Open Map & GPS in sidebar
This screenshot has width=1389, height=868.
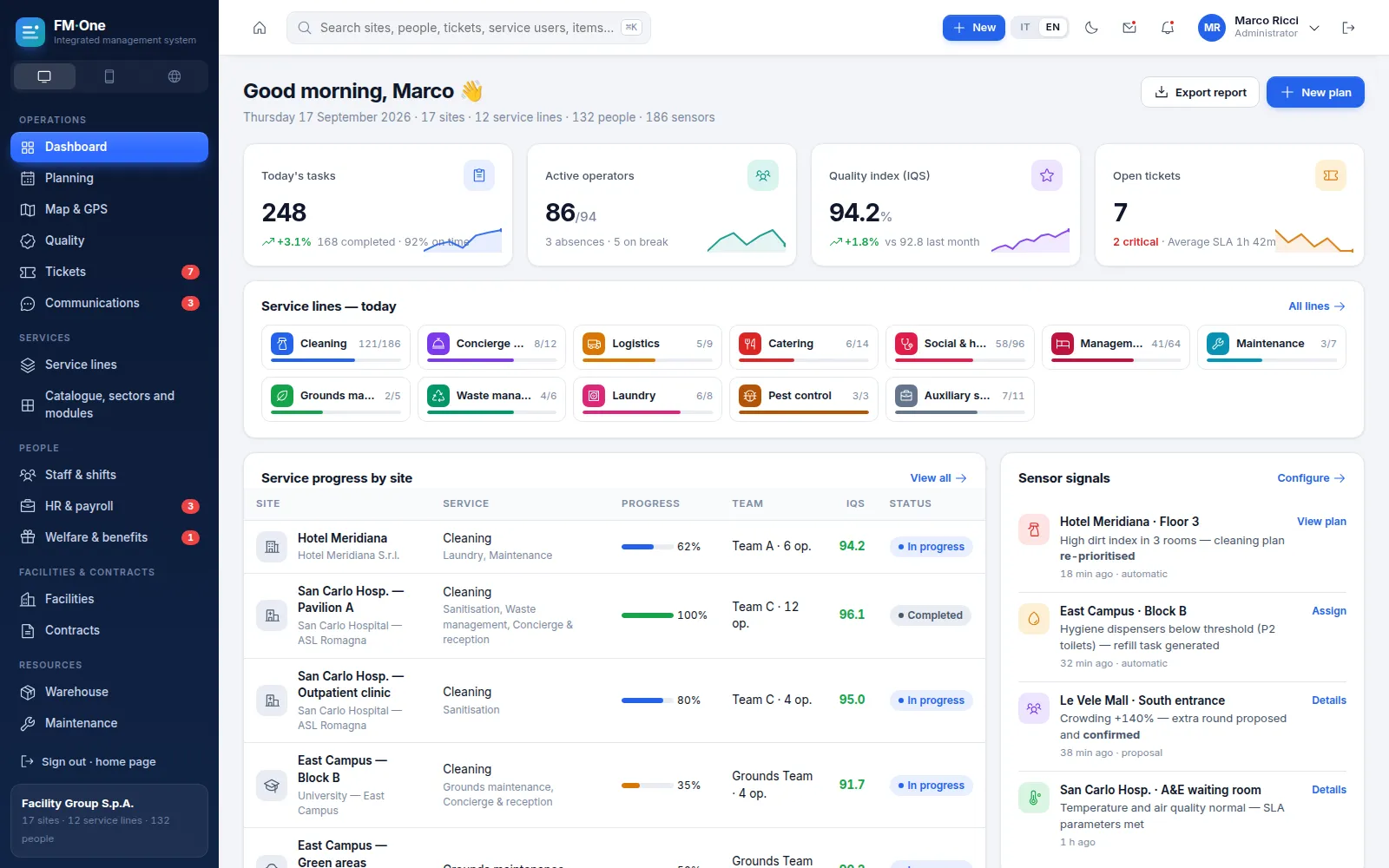coord(109,209)
